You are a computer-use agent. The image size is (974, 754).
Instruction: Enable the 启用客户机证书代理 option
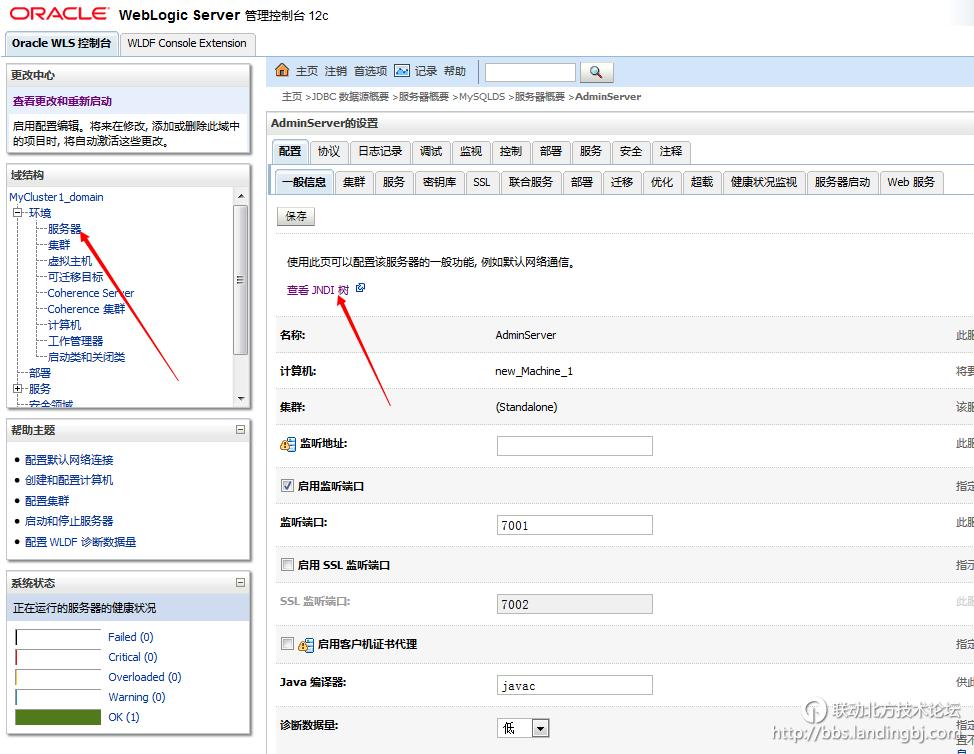coord(287,644)
